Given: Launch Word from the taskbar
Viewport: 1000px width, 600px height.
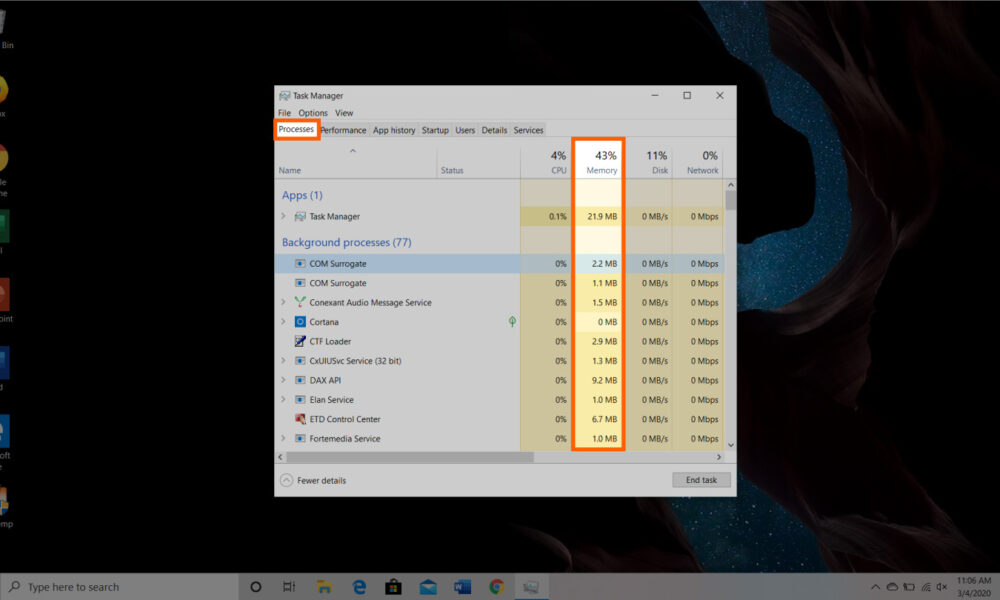Looking at the screenshot, I should pos(462,587).
